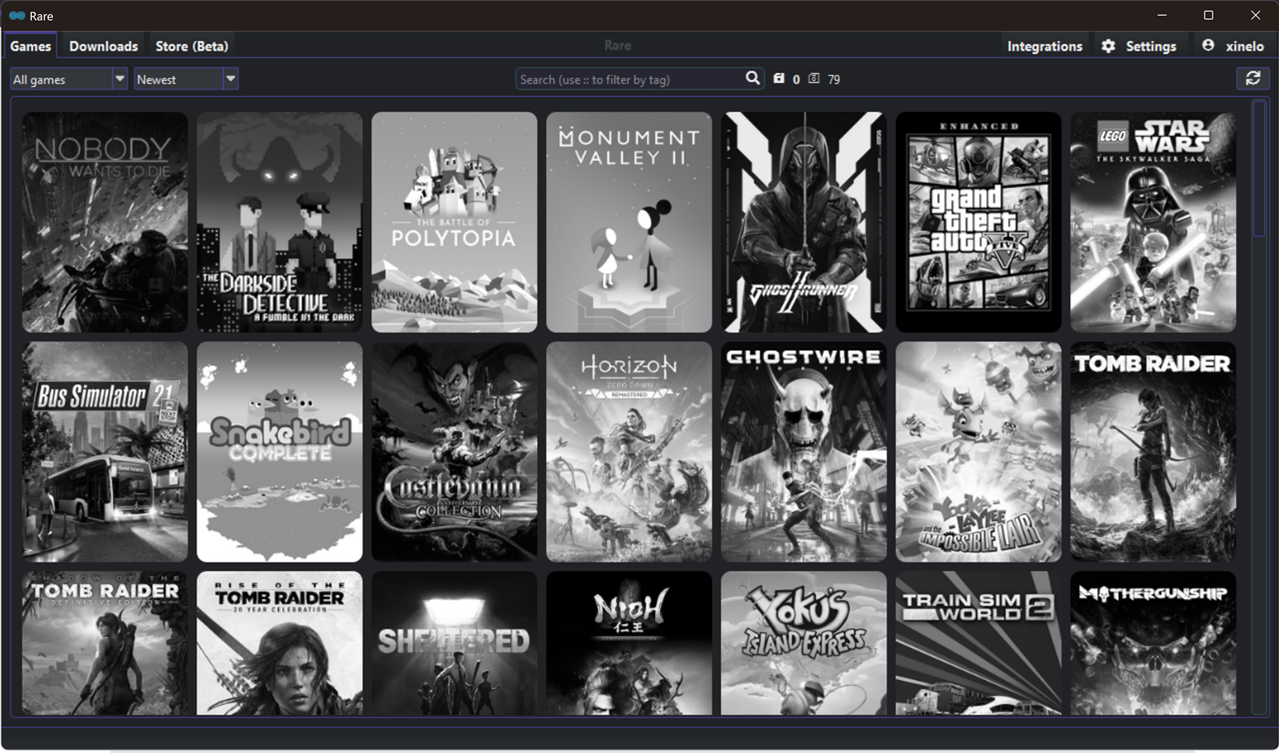This screenshot has height=753, width=1279.
Task: Select The Battle of Polytopia cover
Action: (x=454, y=222)
